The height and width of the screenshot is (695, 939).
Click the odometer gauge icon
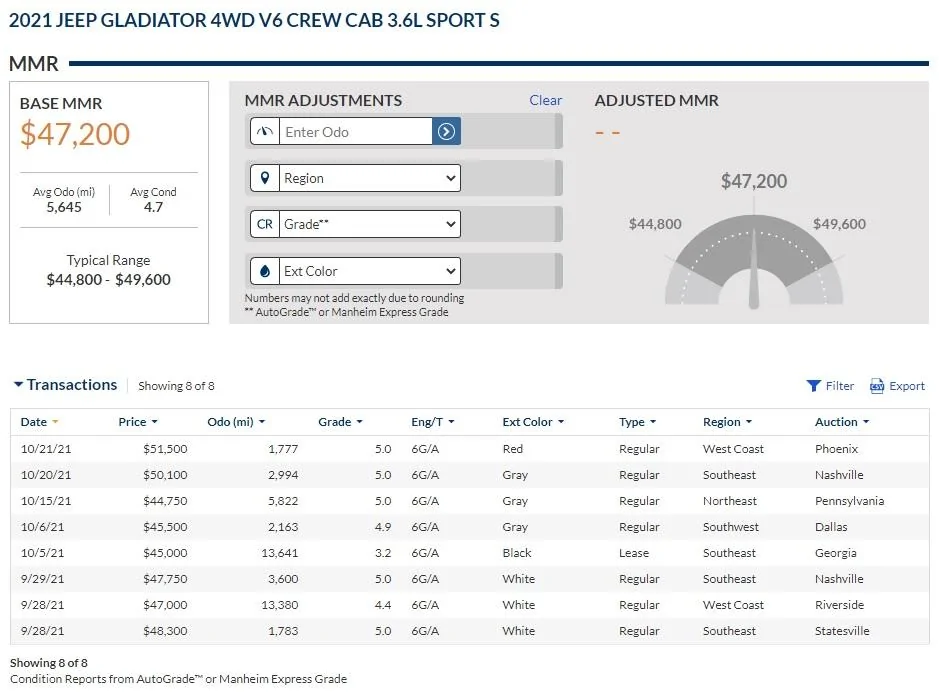[265, 132]
